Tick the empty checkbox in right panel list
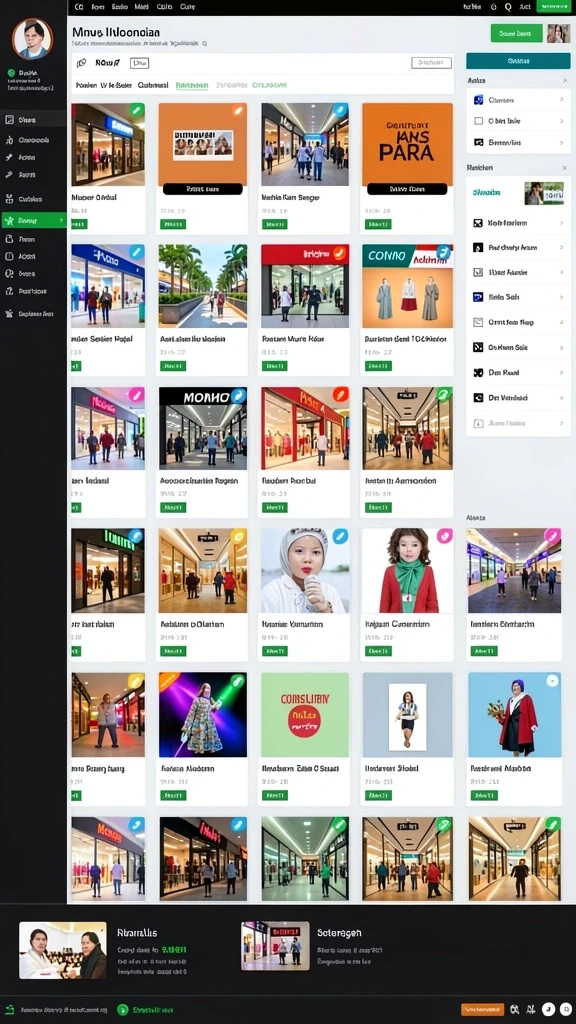Viewport: 576px width, 1024px height. click(x=478, y=121)
